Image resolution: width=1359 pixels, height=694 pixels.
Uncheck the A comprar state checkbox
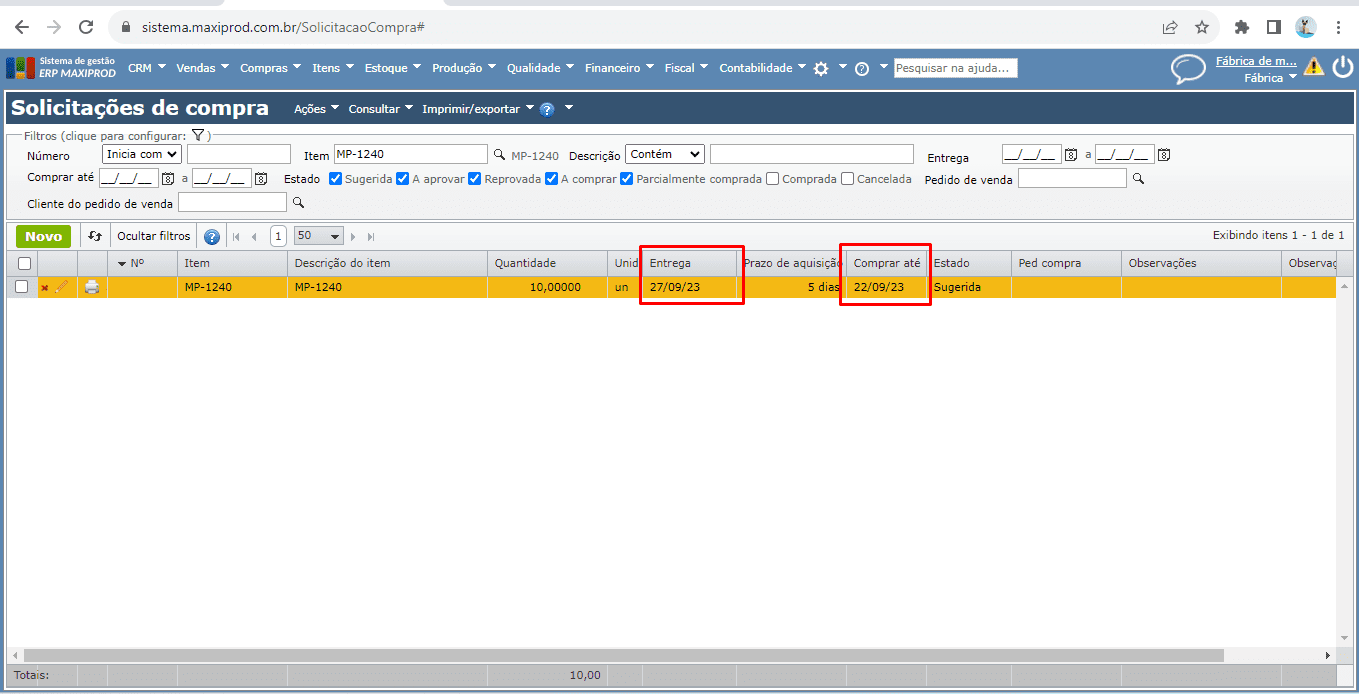click(551, 179)
